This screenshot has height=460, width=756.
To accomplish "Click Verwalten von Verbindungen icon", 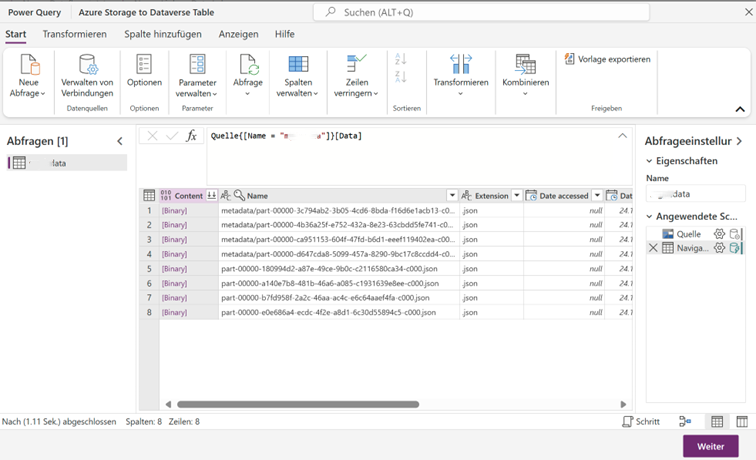I will pos(87,65).
